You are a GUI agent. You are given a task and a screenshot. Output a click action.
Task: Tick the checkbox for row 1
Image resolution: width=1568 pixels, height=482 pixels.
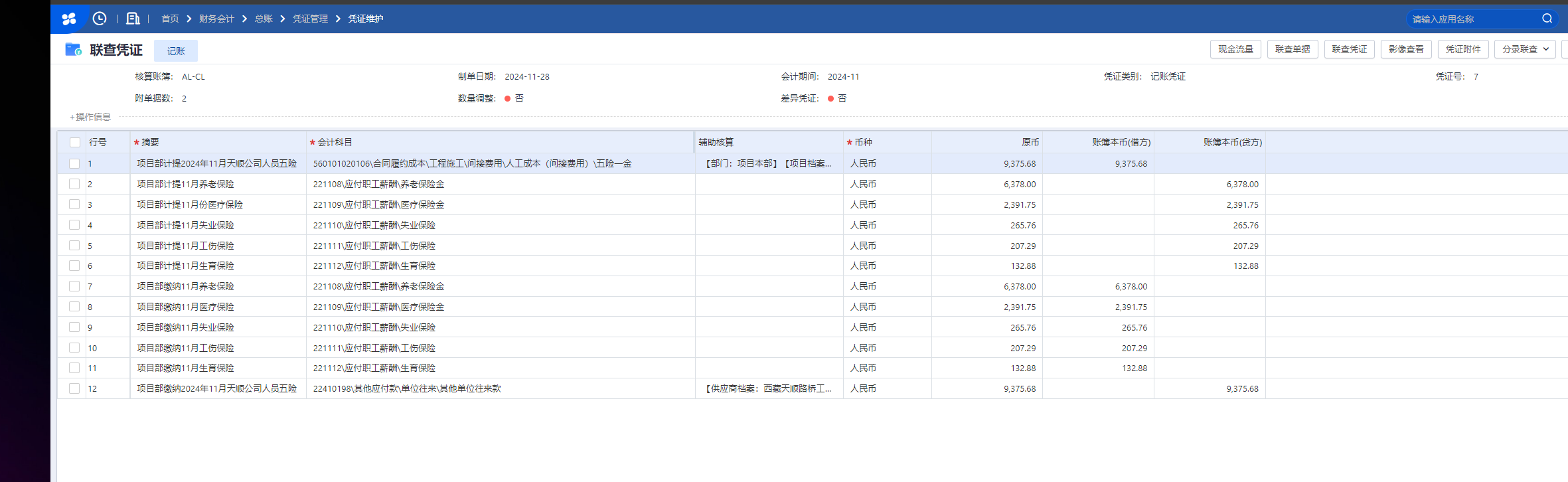pyautogui.click(x=74, y=163)
